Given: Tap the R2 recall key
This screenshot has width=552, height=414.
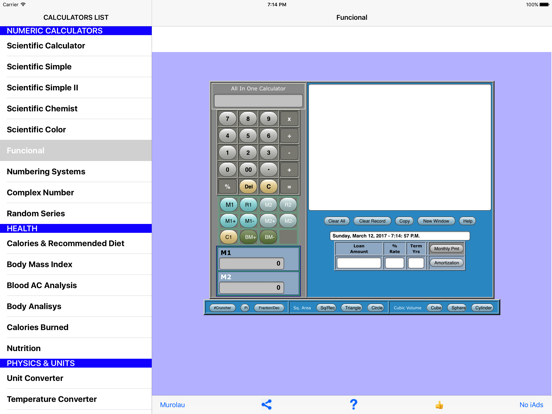Looking at the screenshot, I should [288, 205].
